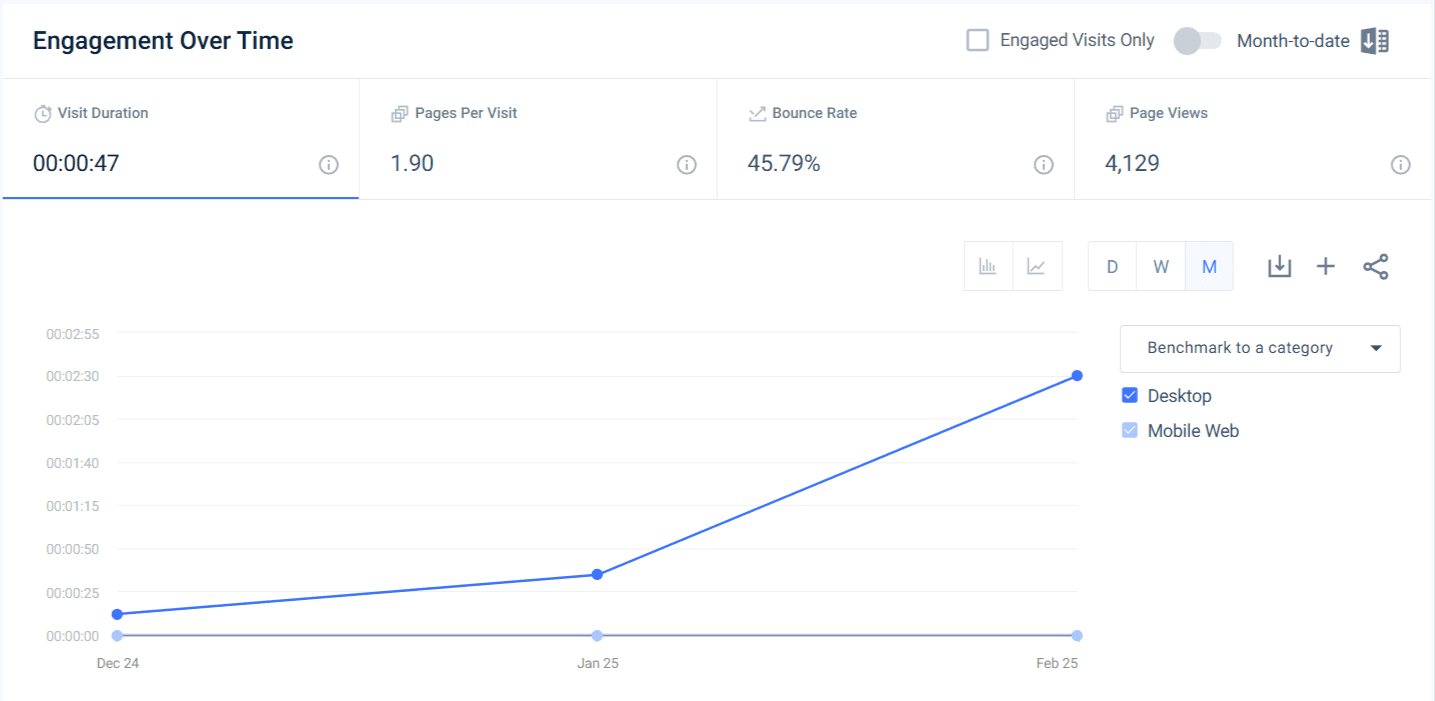The width and height of the screenshot is (1435, 701).
Task: Click the plus add-to-dashboard icon
Action: (x=1325, y=266)
